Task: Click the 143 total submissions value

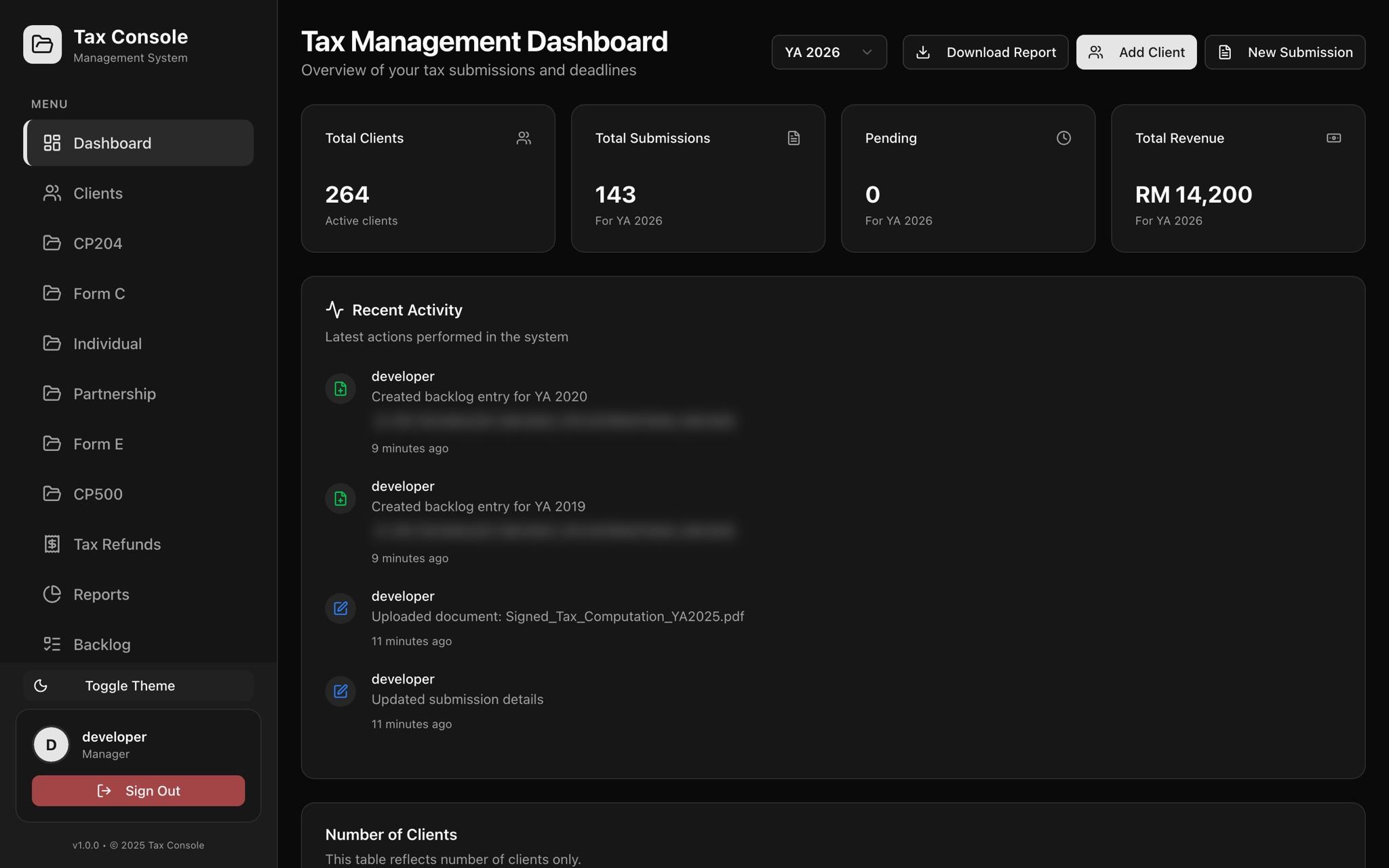Action: (x=615, y=195)
